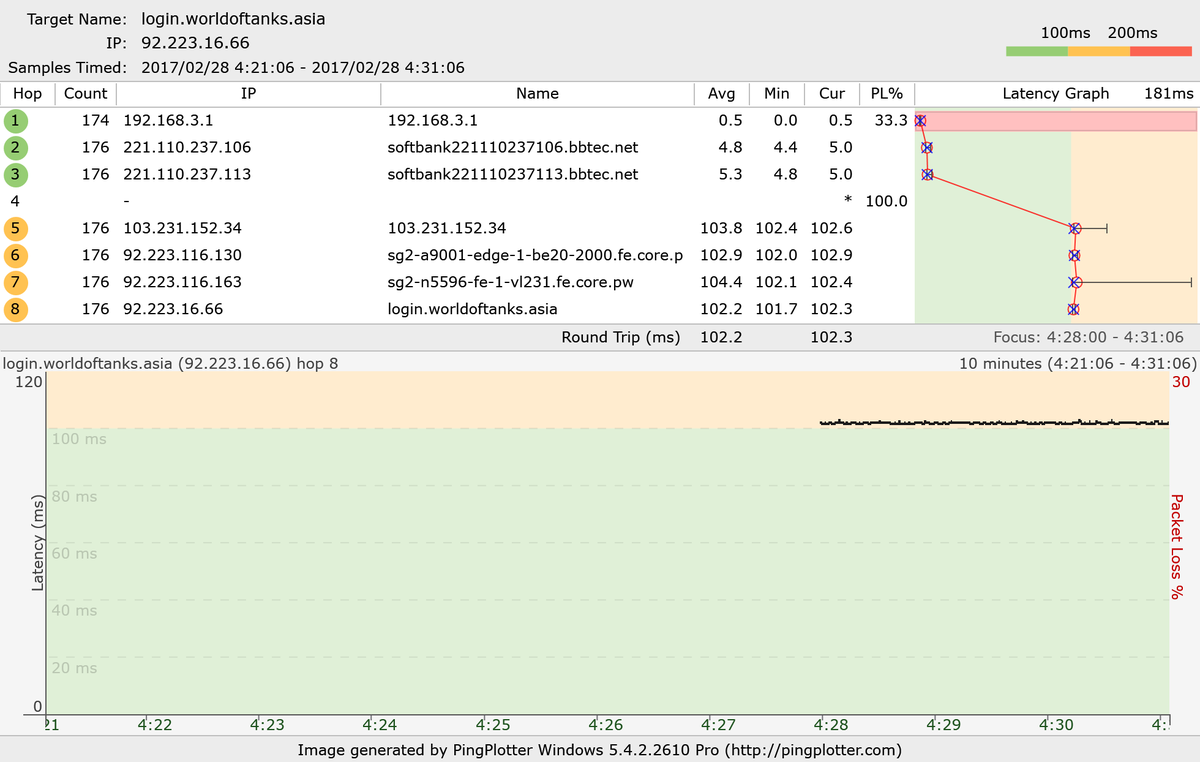
Task: Click the Latency (ms) axis label
Action: (x=37, y=542)
